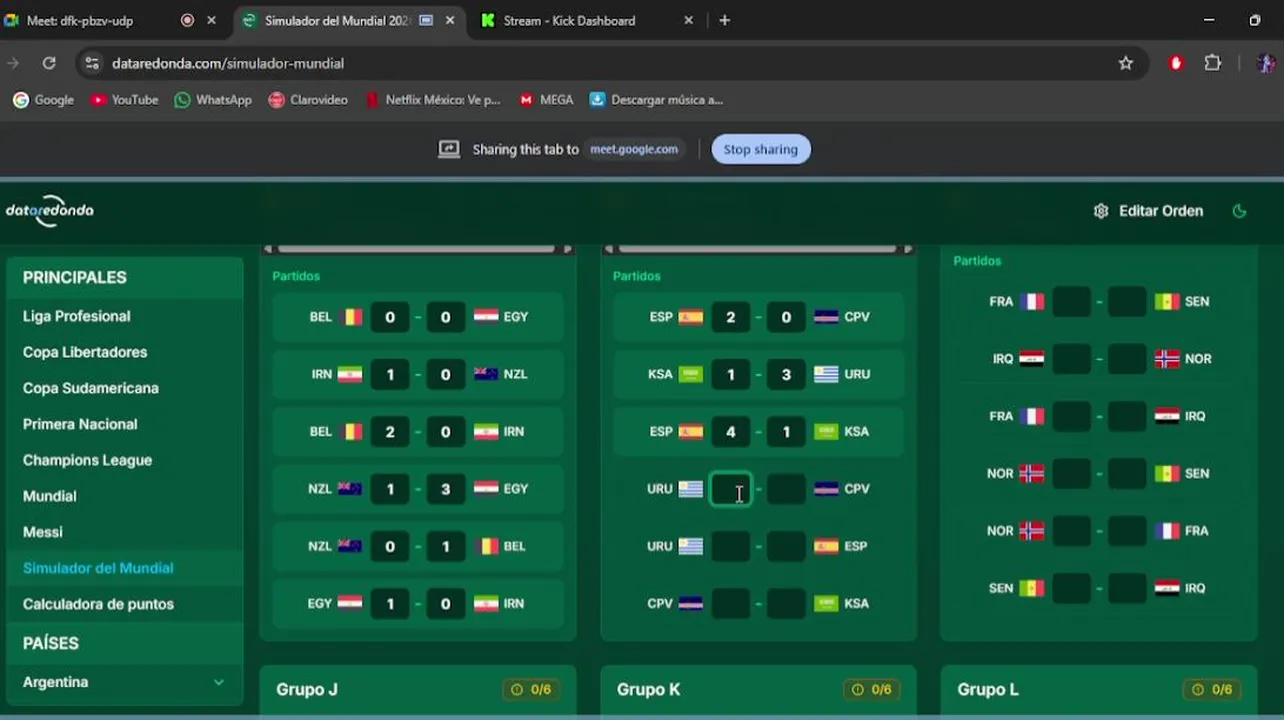1284x720 pixels.
Task: Select Champions League in sidebar
Action: (x=88, y=460)
